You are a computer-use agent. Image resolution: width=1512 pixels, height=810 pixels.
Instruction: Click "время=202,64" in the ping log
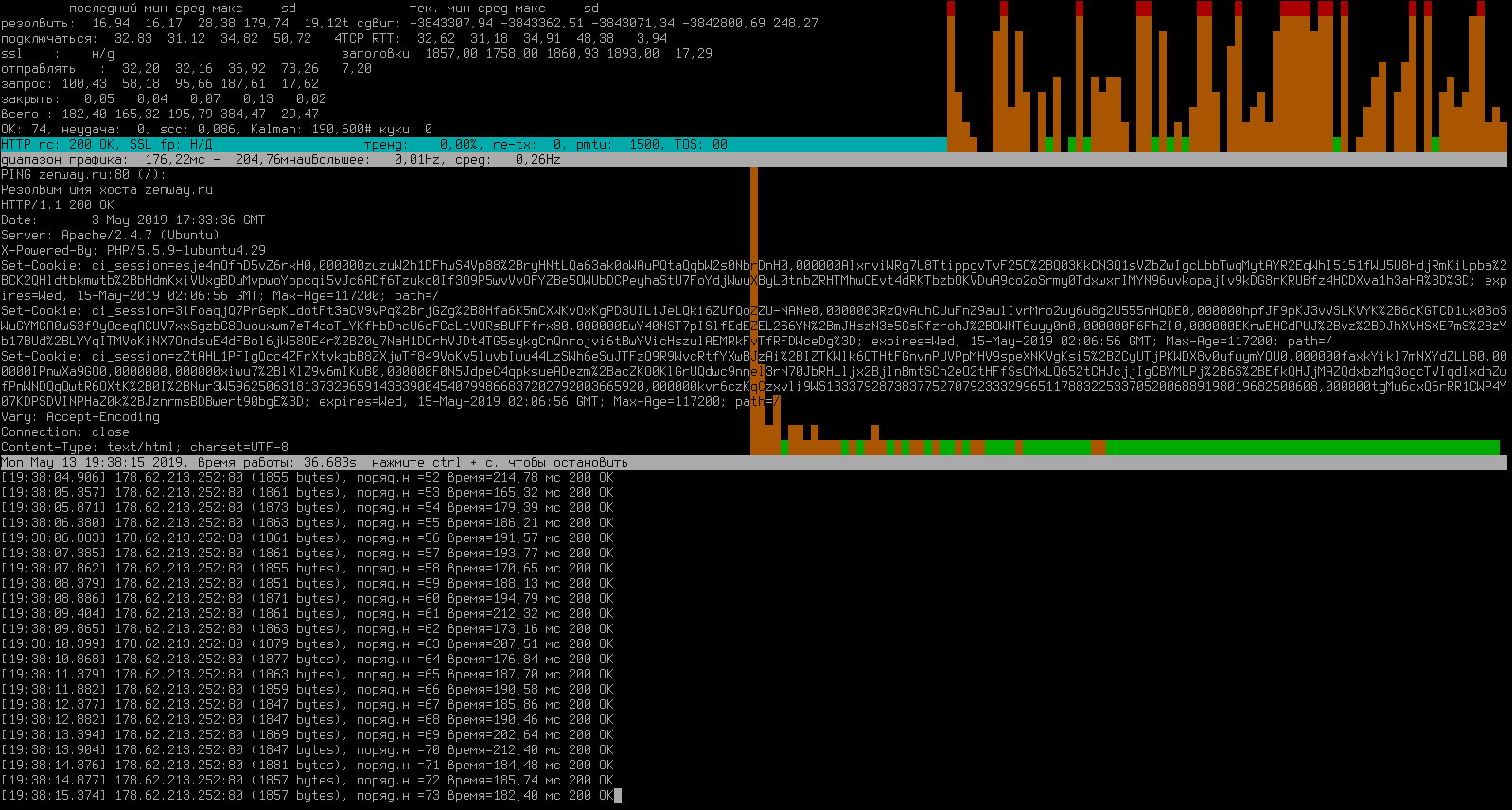493,734
